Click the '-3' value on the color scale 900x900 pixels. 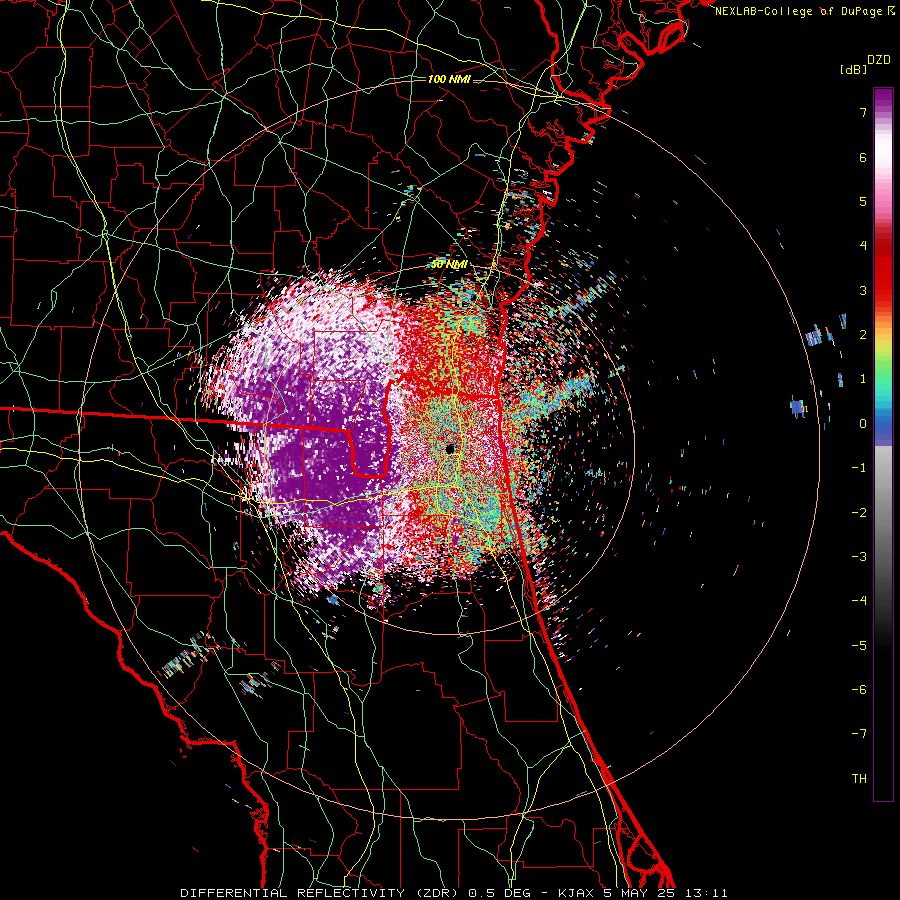coord(859,557)
